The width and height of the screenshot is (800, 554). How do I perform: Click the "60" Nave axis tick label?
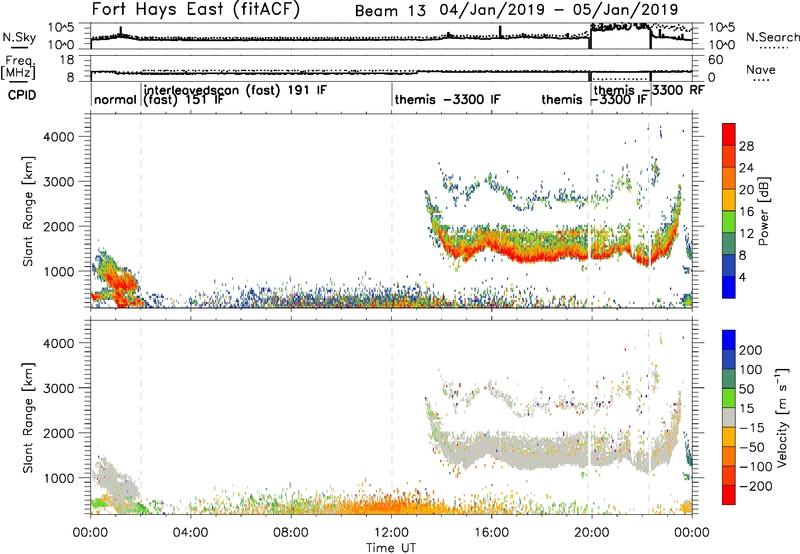tap(715, 60)
